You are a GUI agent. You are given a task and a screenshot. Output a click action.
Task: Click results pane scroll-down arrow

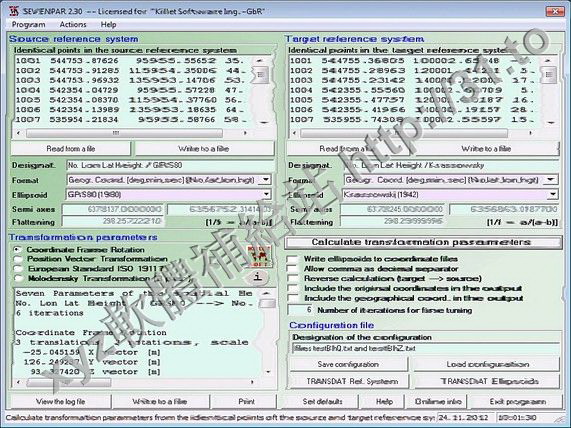pyautogui.click(x=268, y=372)
